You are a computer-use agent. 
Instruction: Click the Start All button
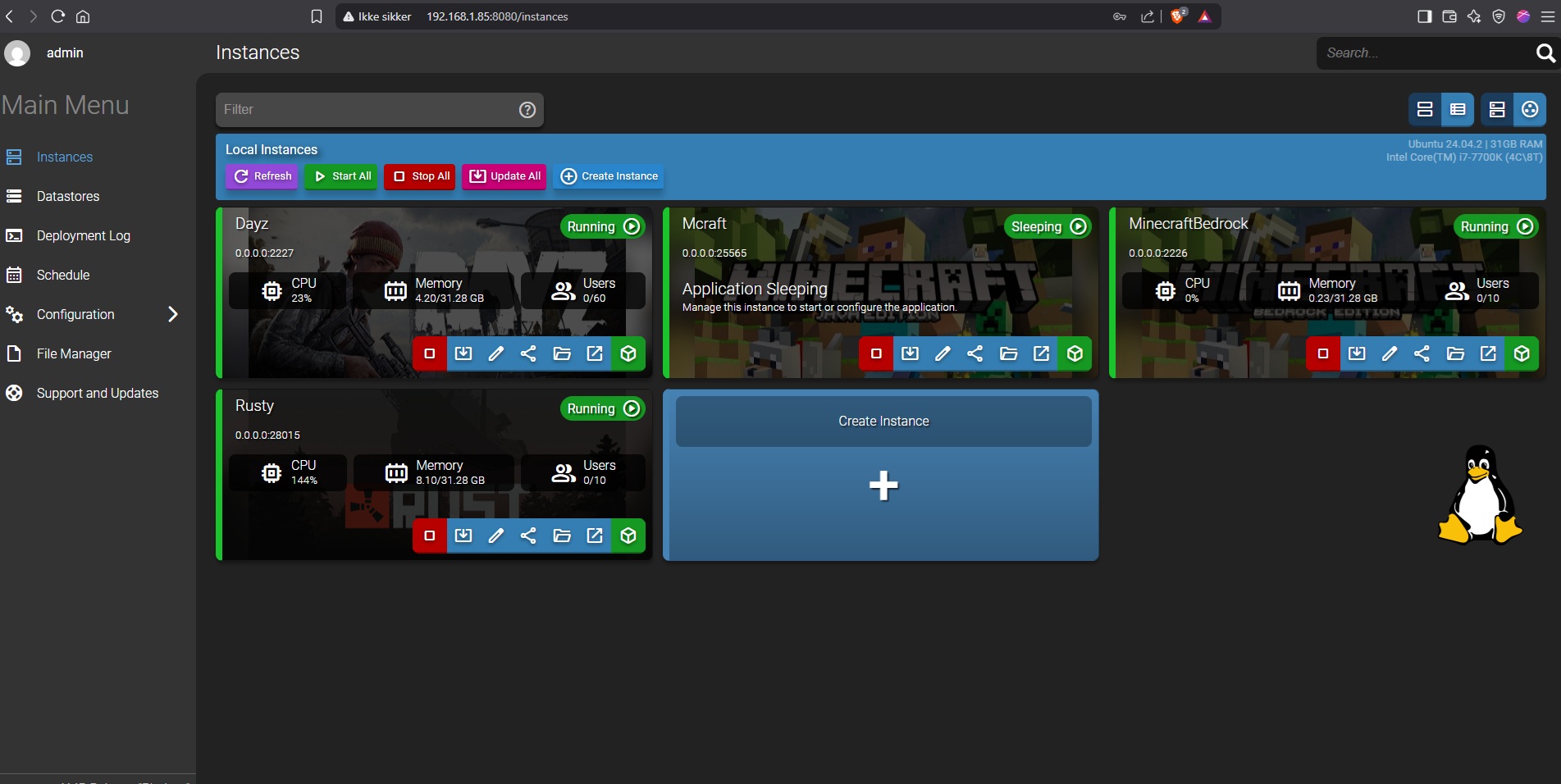341,176
